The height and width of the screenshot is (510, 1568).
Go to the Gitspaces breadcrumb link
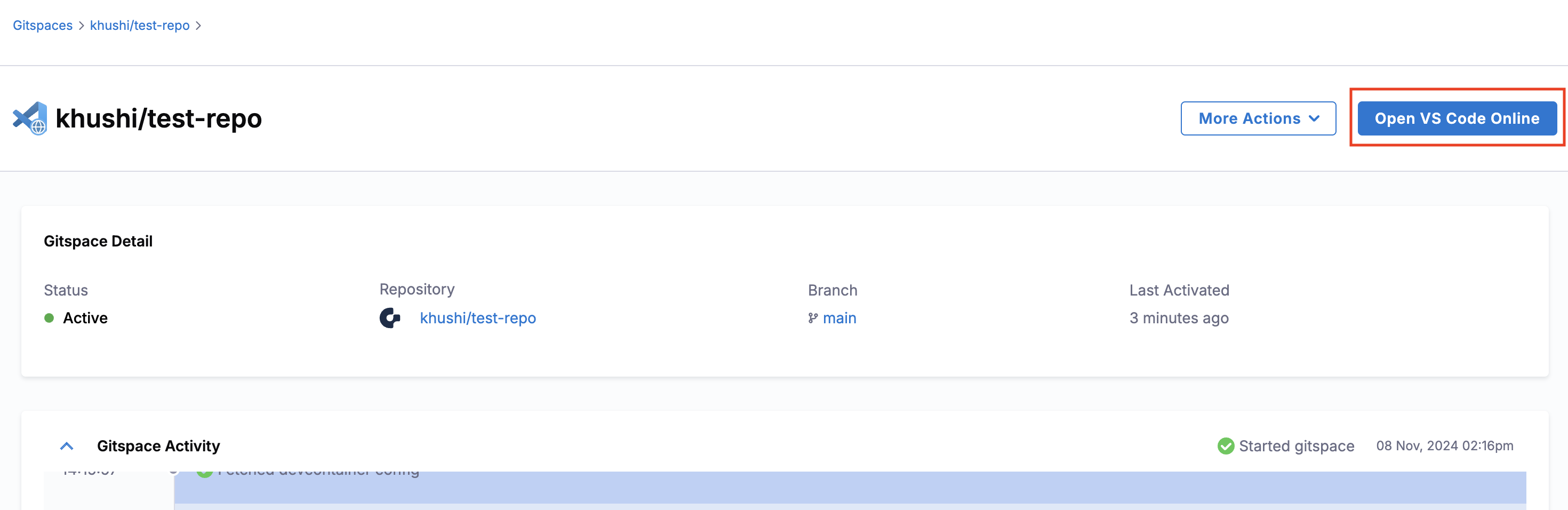coord(43,26)
